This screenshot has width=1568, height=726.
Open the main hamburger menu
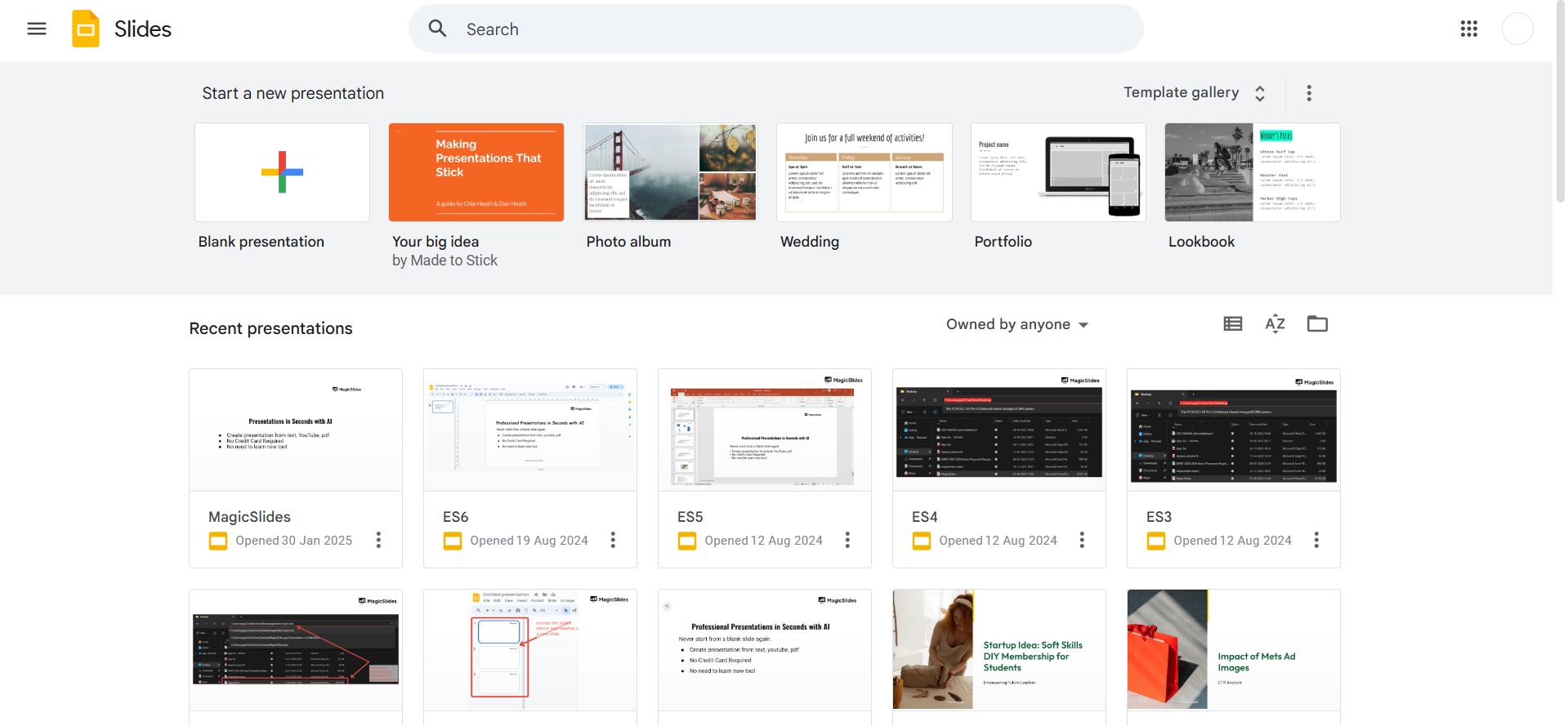[x=37, y=29]
